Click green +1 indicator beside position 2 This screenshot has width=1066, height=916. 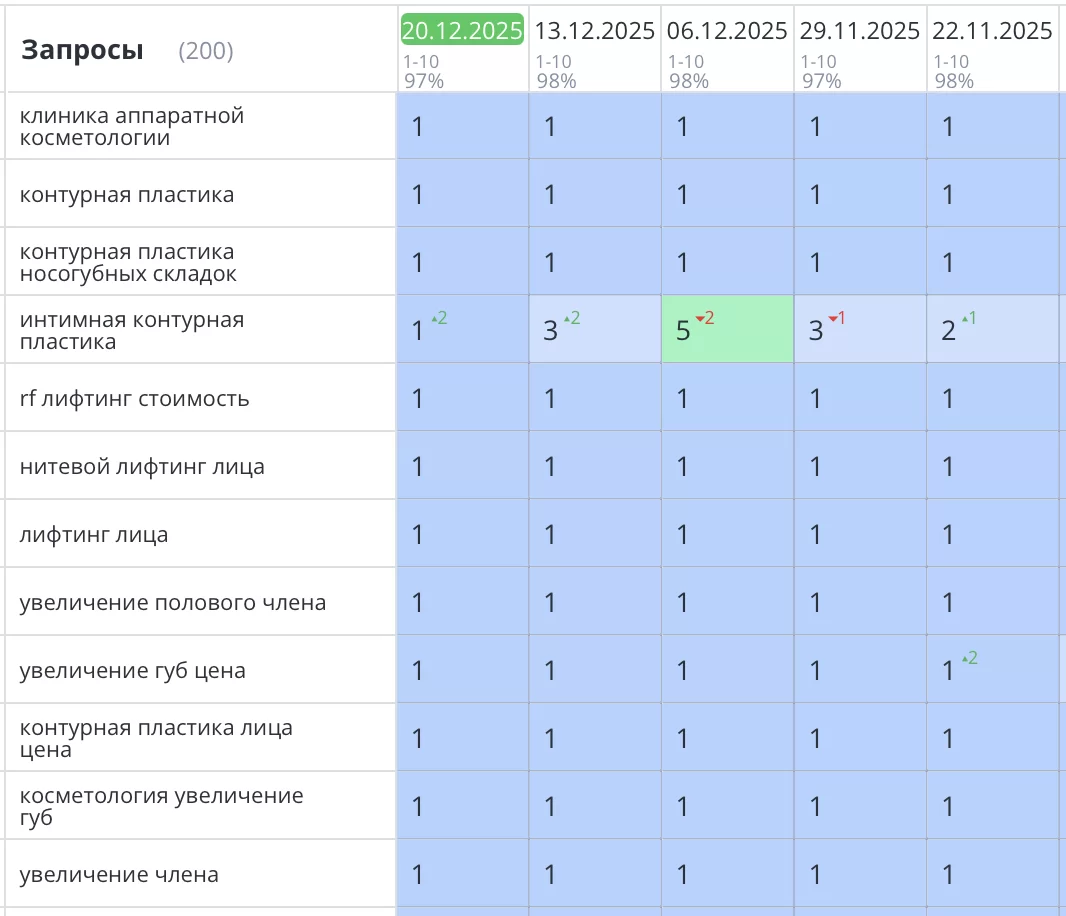coord(969,318)
